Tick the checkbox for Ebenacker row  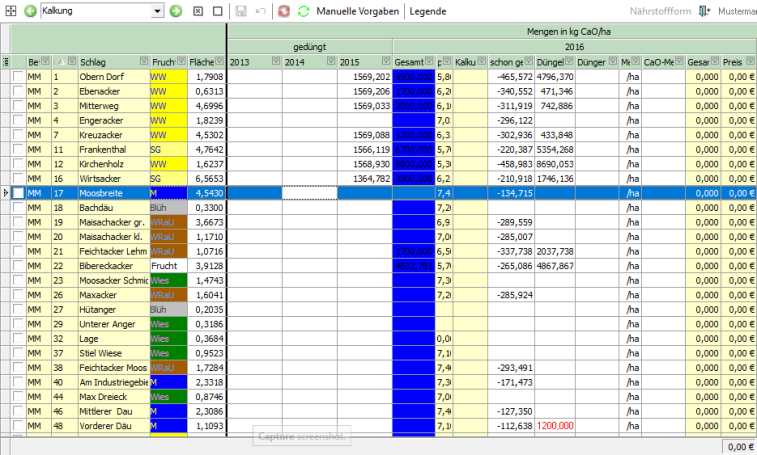(18, 91)
